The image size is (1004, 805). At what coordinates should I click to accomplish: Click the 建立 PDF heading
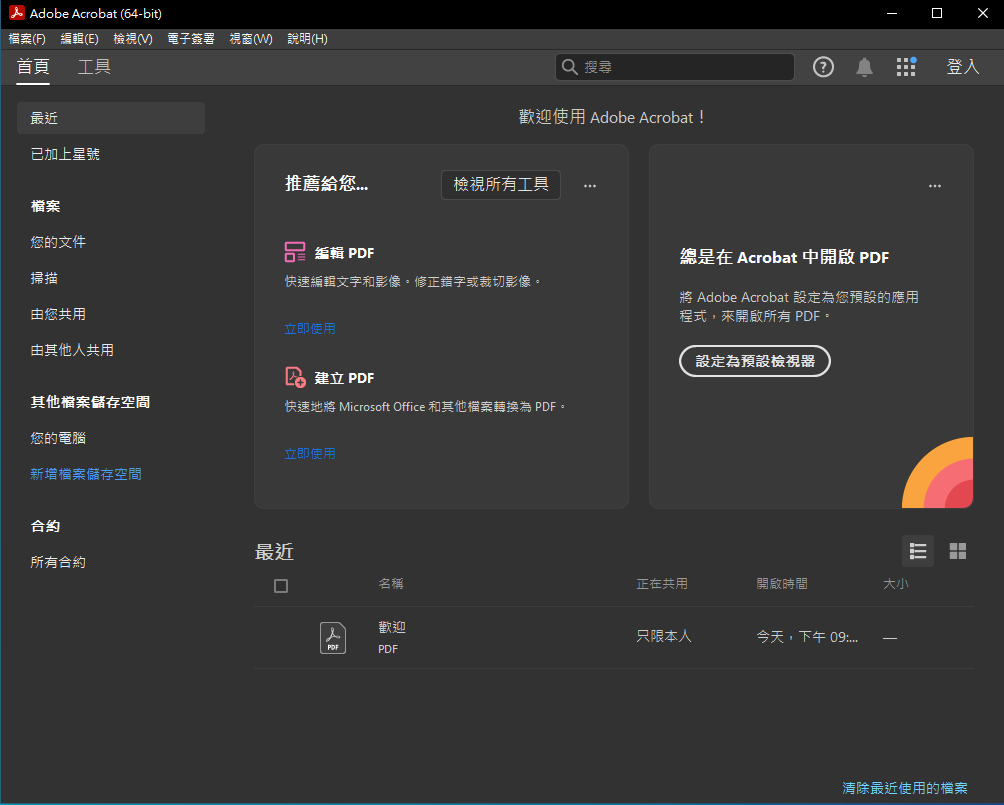pos(344,378)
